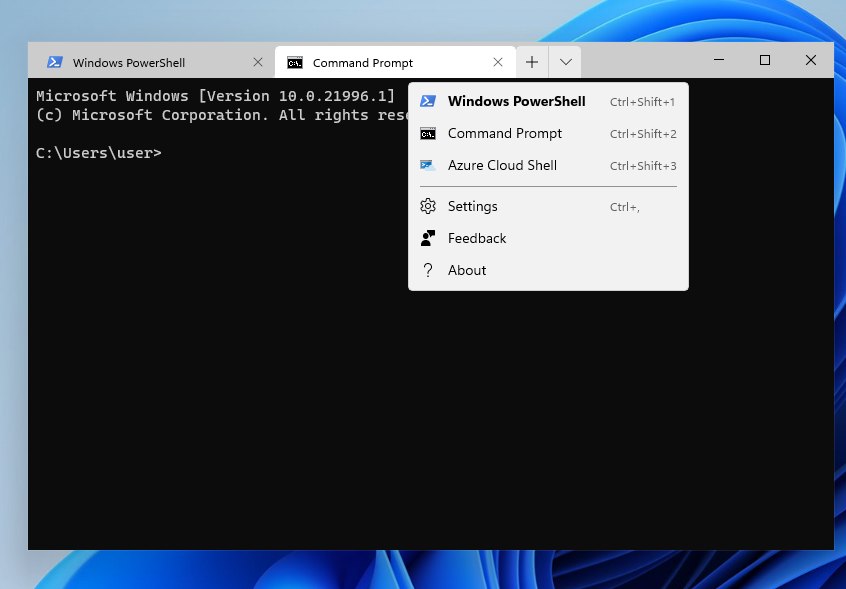Open the Feedback menu entry
The image size is (846, 589).
point(548,238)
